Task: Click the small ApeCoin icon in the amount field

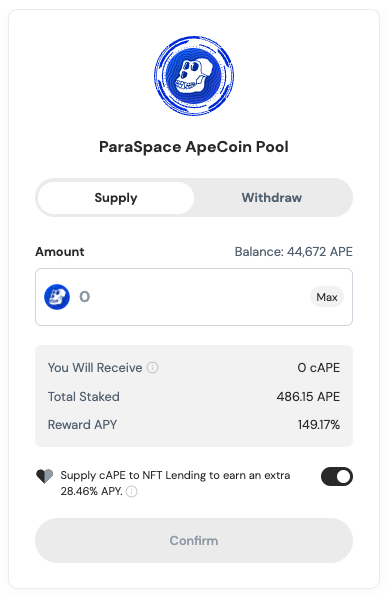Action: pyautogui.click(x=57, y=297)
